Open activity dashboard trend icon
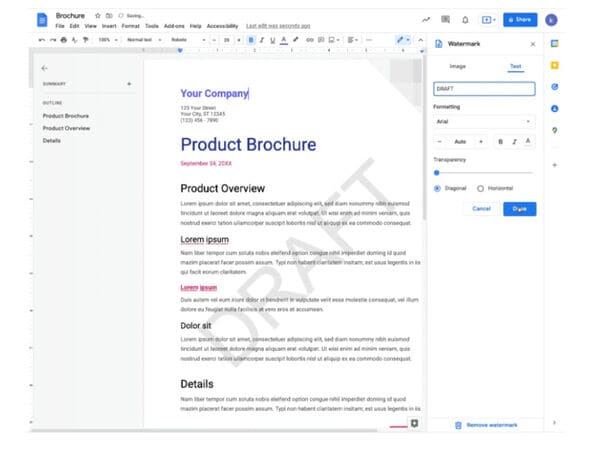 pyautogui.click(x=426, y=20)
